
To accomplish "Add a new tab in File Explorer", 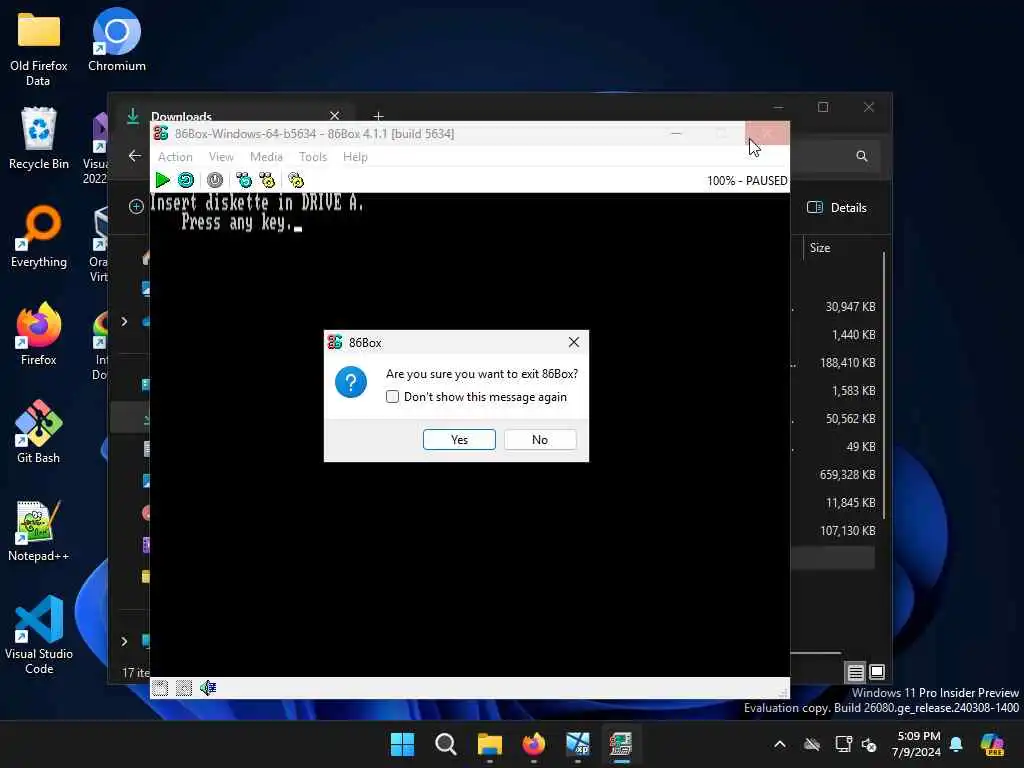I will [378, 116].
